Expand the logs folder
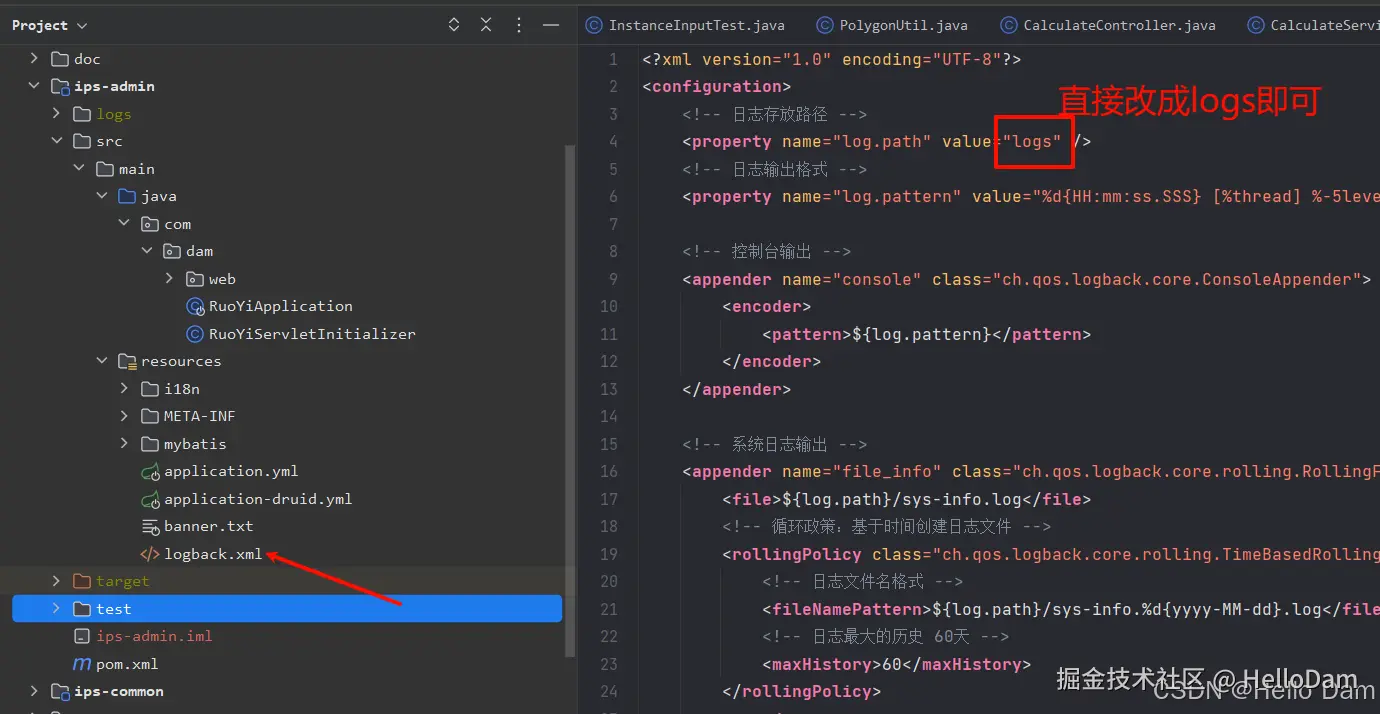1380x714 pixels. [57, 114]
